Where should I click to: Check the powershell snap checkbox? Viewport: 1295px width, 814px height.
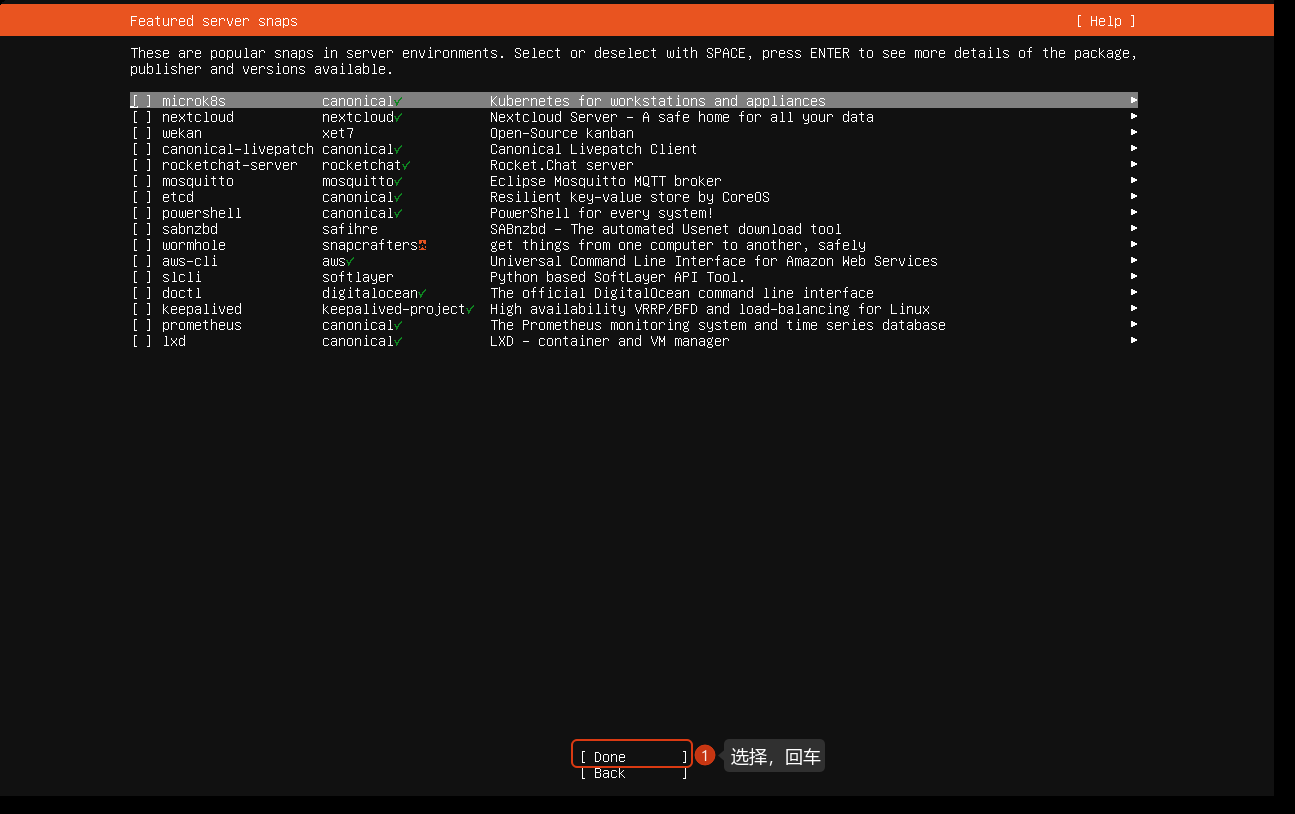[142, 213]
